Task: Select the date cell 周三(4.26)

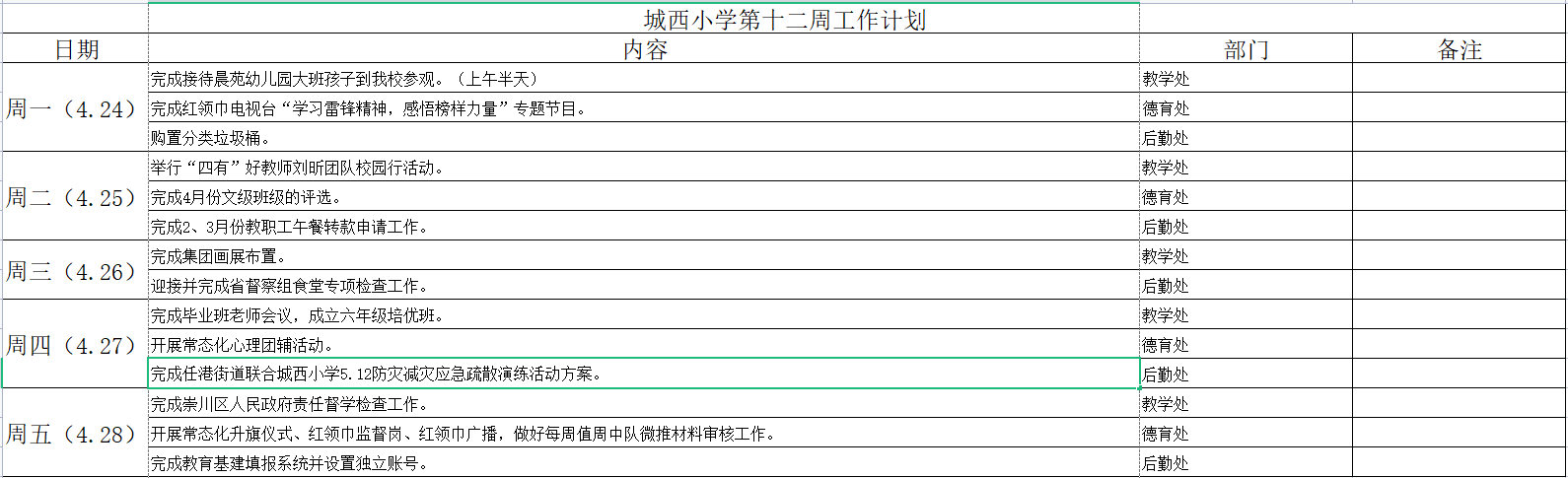Action: pos(76,270)
